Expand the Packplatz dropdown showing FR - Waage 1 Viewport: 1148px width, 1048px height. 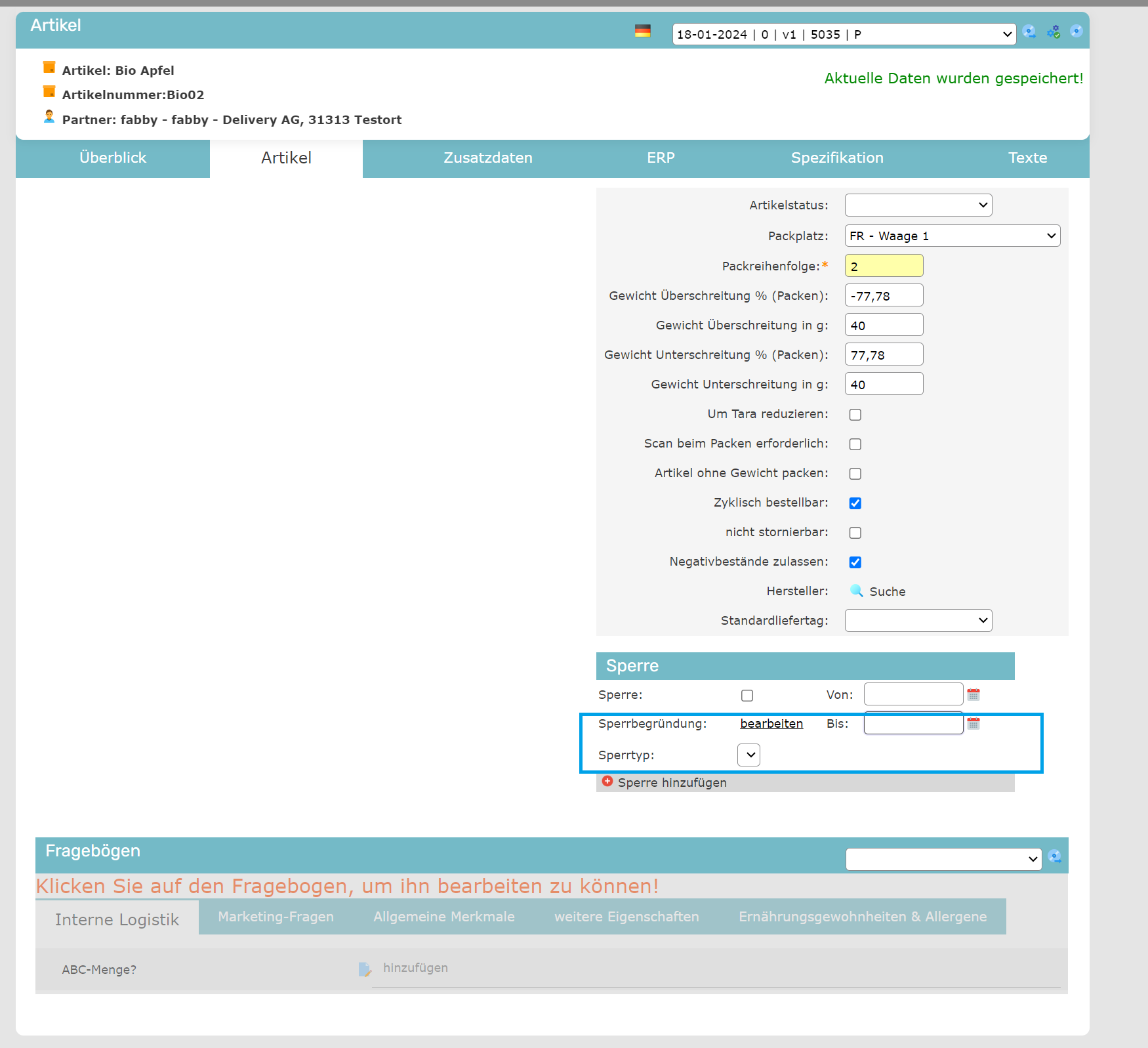click(x=952, y=236)
